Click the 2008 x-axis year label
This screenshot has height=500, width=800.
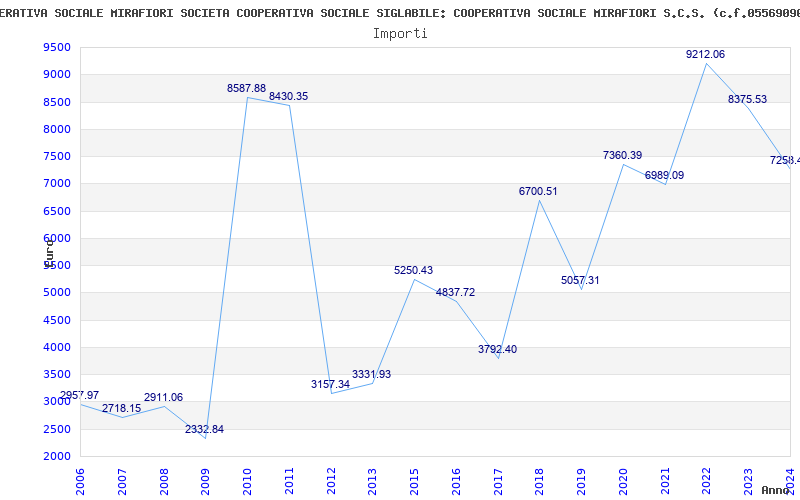(164, 482)
